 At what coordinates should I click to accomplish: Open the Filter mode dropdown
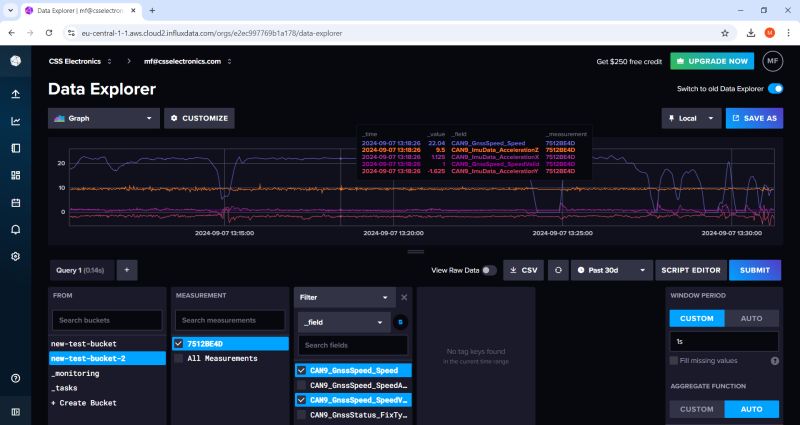pos(344,297)
